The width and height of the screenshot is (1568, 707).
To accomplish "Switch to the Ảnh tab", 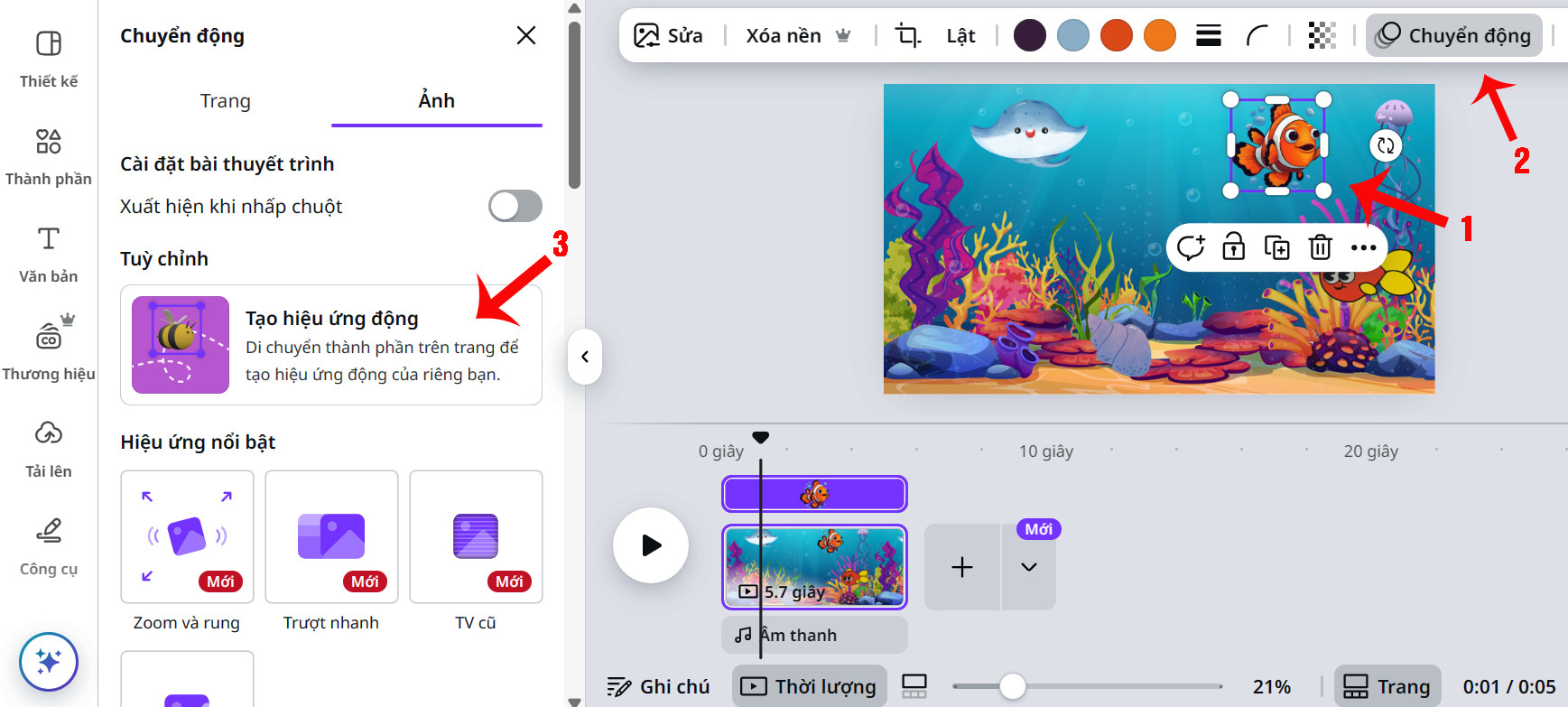I will [x=437, y=101].
